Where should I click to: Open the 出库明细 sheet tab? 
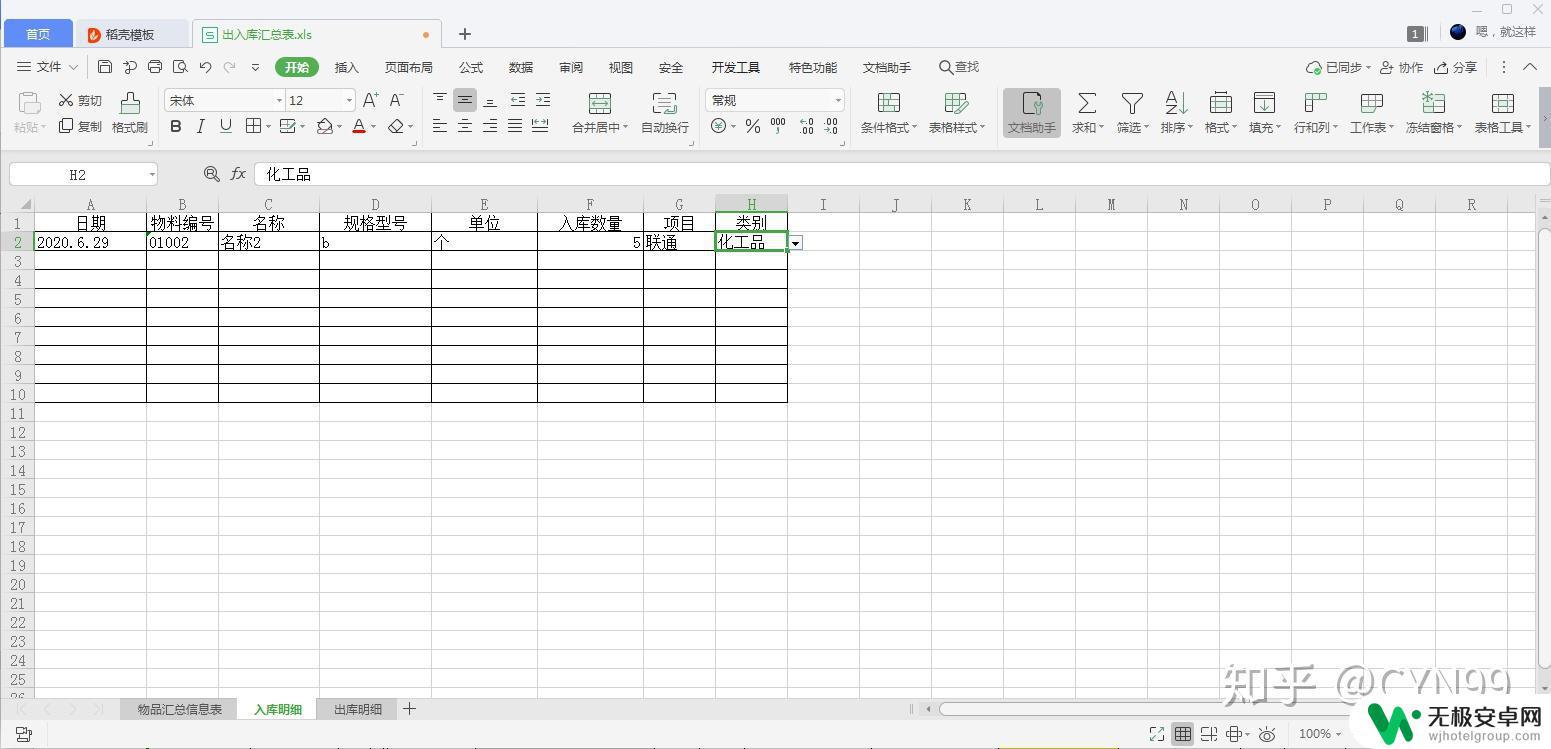coord(357,709)
